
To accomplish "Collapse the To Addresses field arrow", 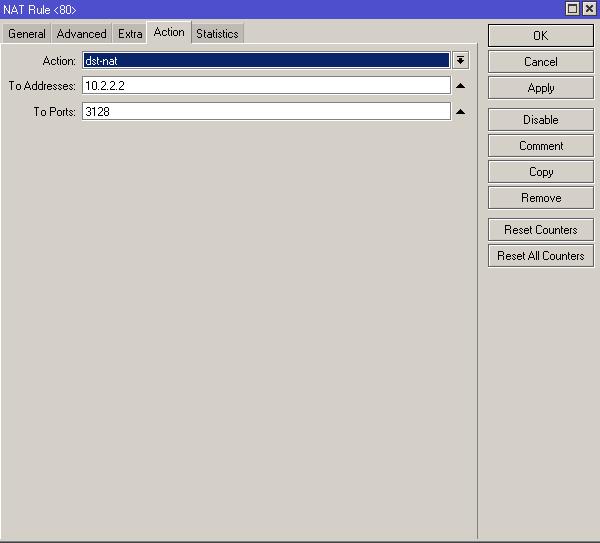I will 460,86.
